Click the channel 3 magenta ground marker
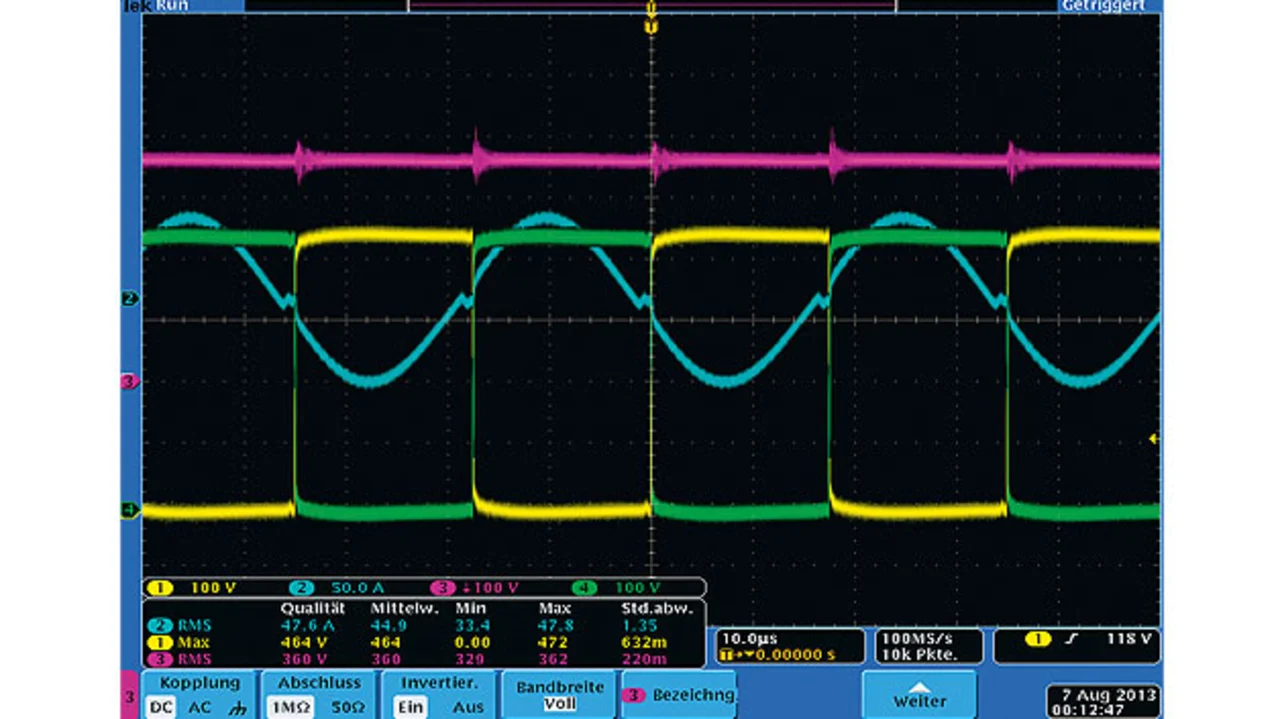 [129, 381]
